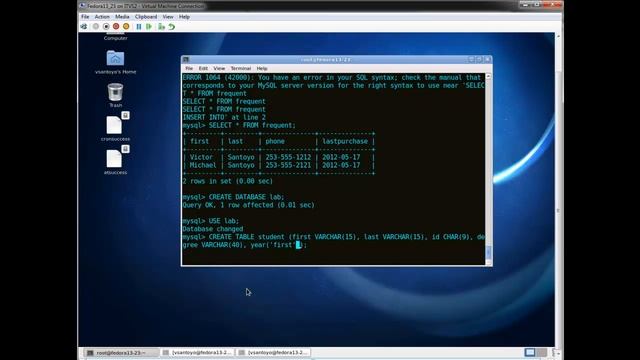Click 'CREATE TABLE student' command text

tap(247, 237)
